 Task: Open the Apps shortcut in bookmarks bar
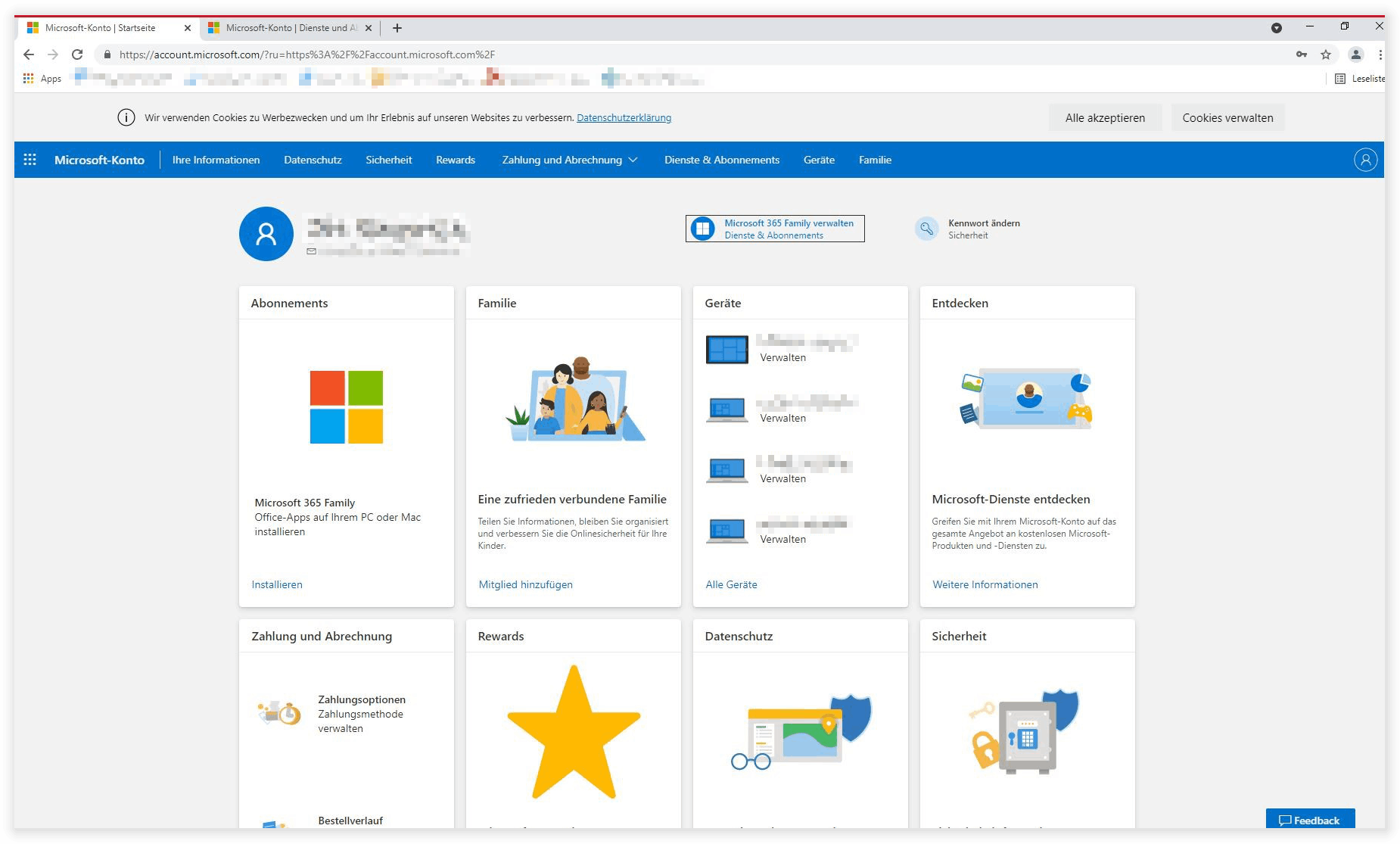pos(42,79)
